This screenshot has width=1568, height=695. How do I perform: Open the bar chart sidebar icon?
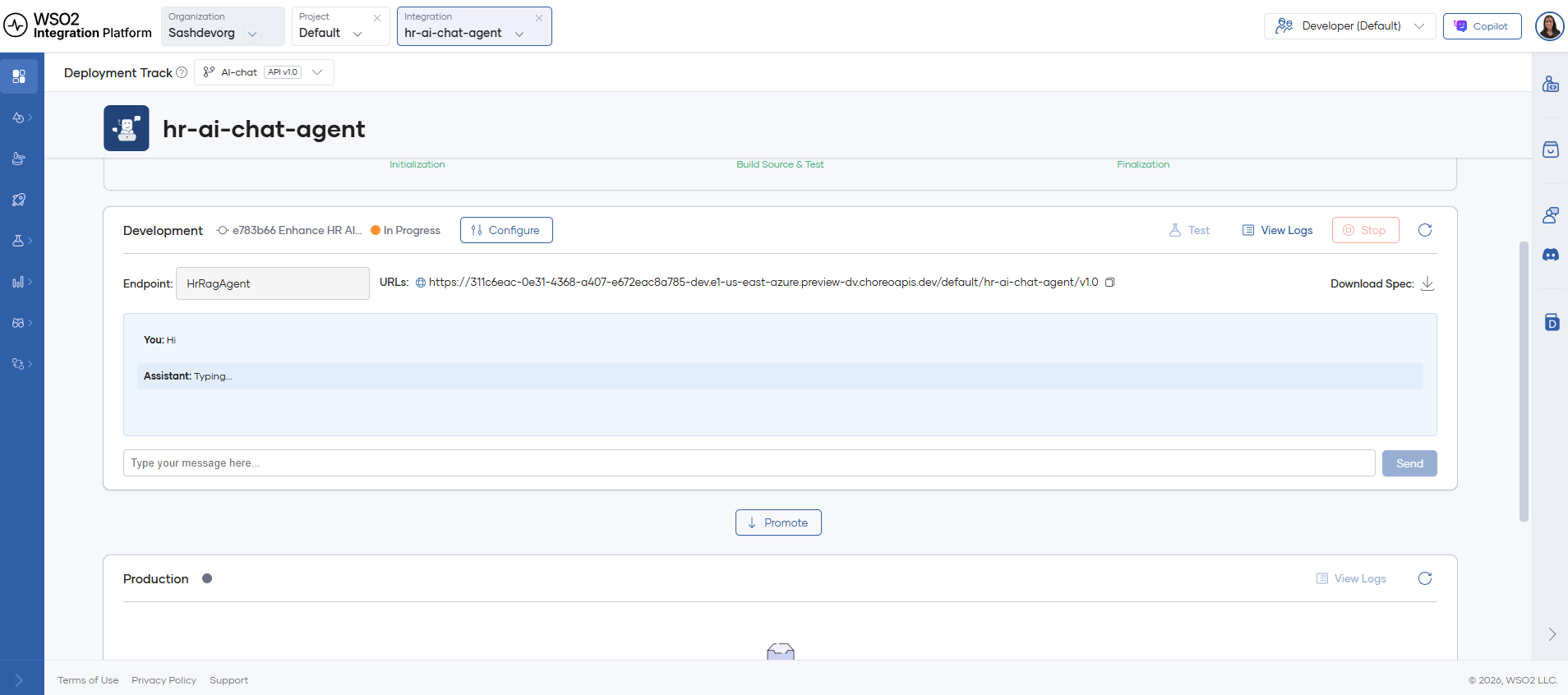pos(19,282)
